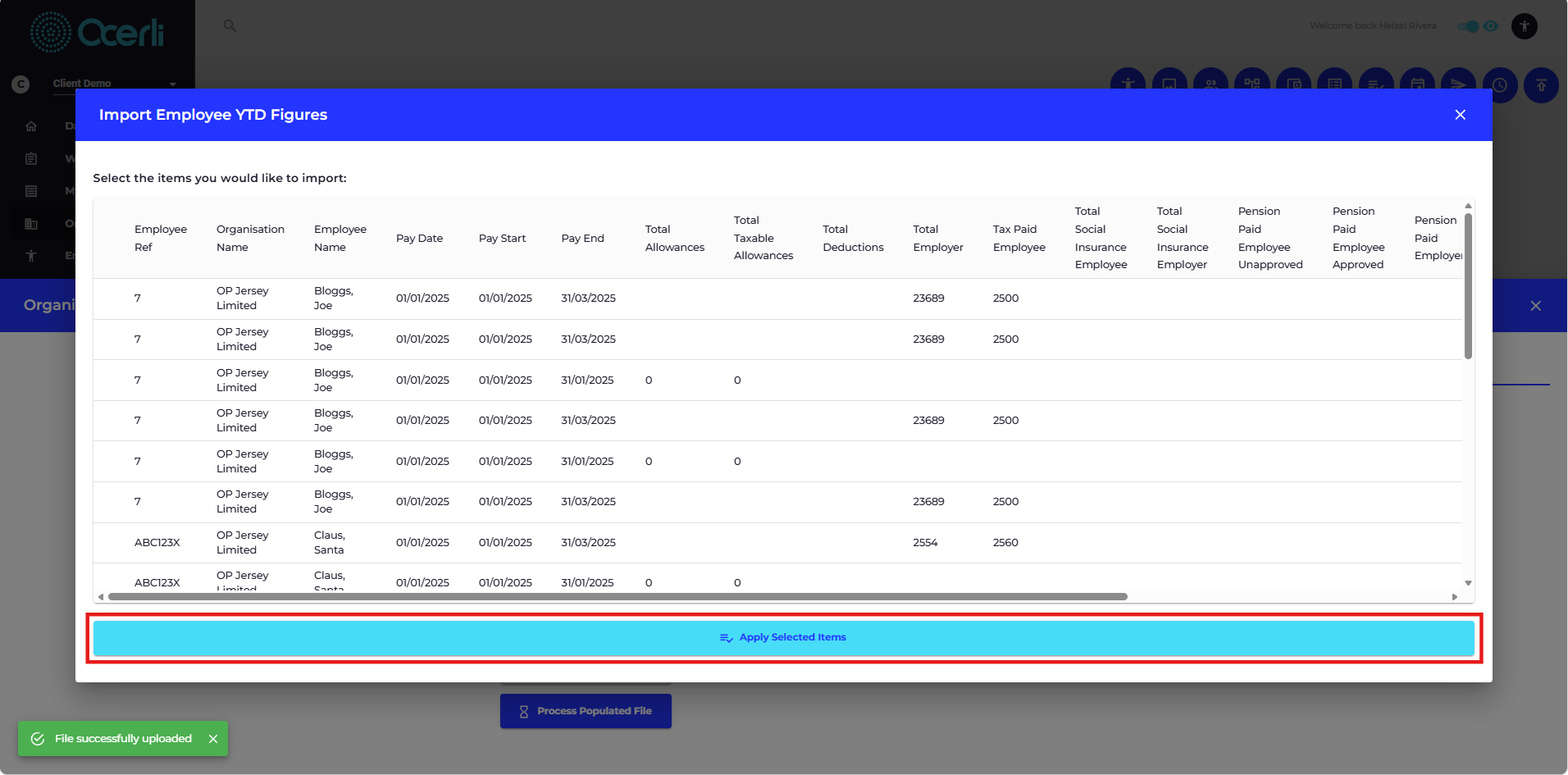Click the clipboard icon in the sidebar
1568x775 pixels.
click(31, 158)
